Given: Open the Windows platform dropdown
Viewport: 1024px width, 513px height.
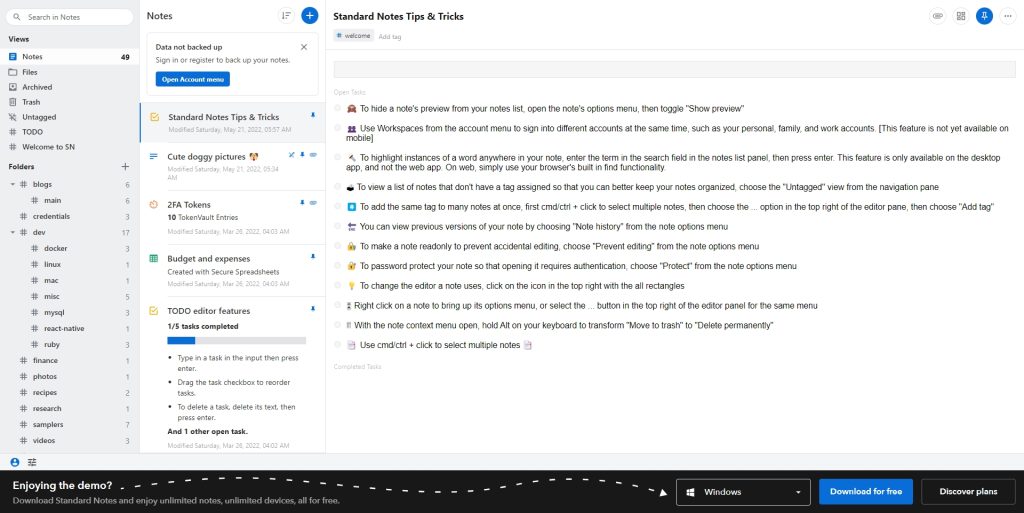Looking at the screenshot, I should coord(743,492).
